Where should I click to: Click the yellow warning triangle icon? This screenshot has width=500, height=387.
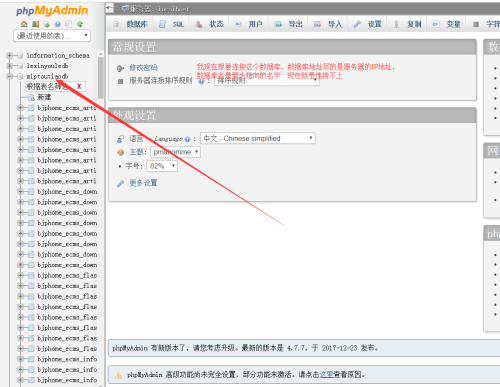(x=118, y=375)
